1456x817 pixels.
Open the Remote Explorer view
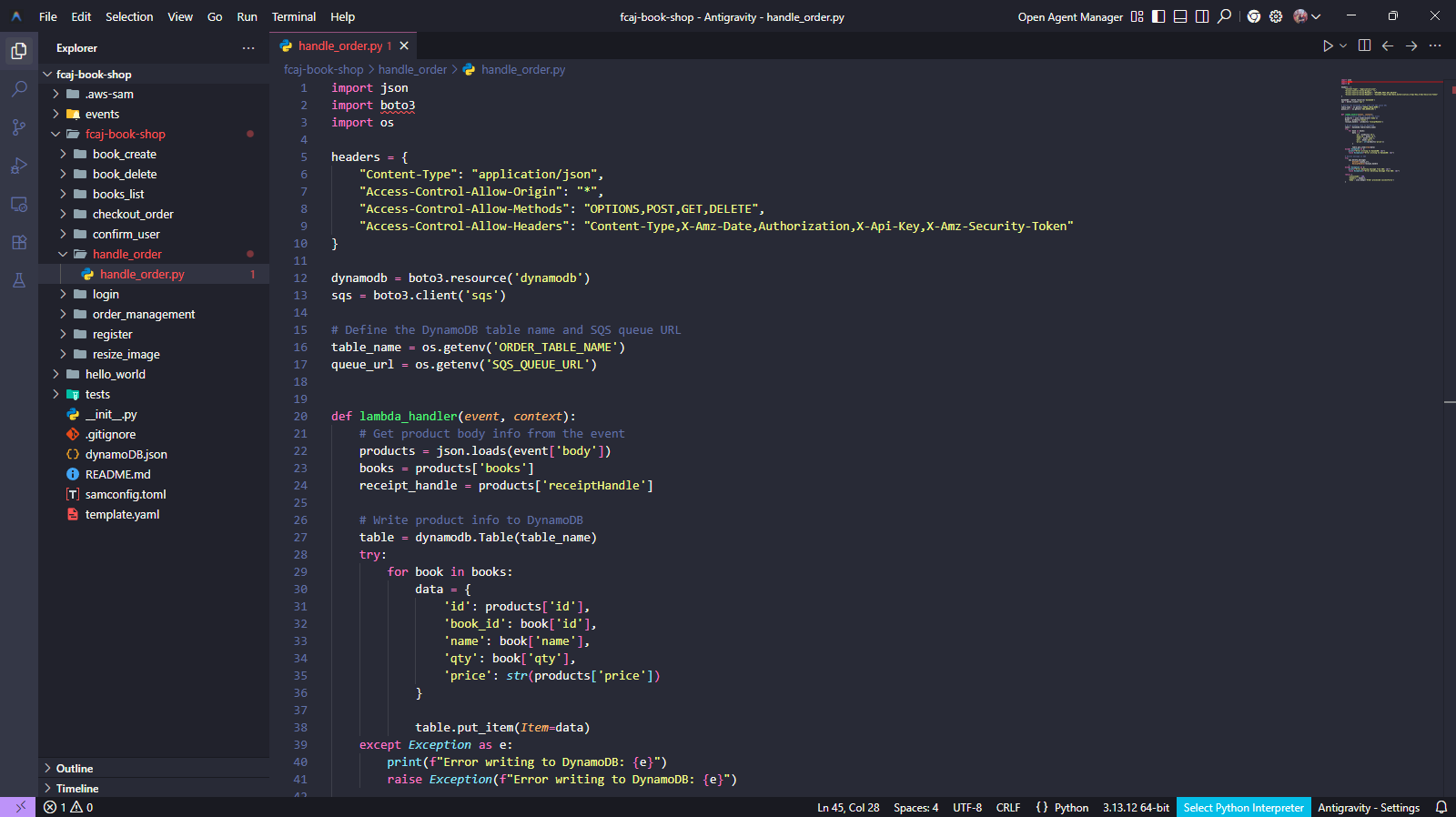click(19, 204)
